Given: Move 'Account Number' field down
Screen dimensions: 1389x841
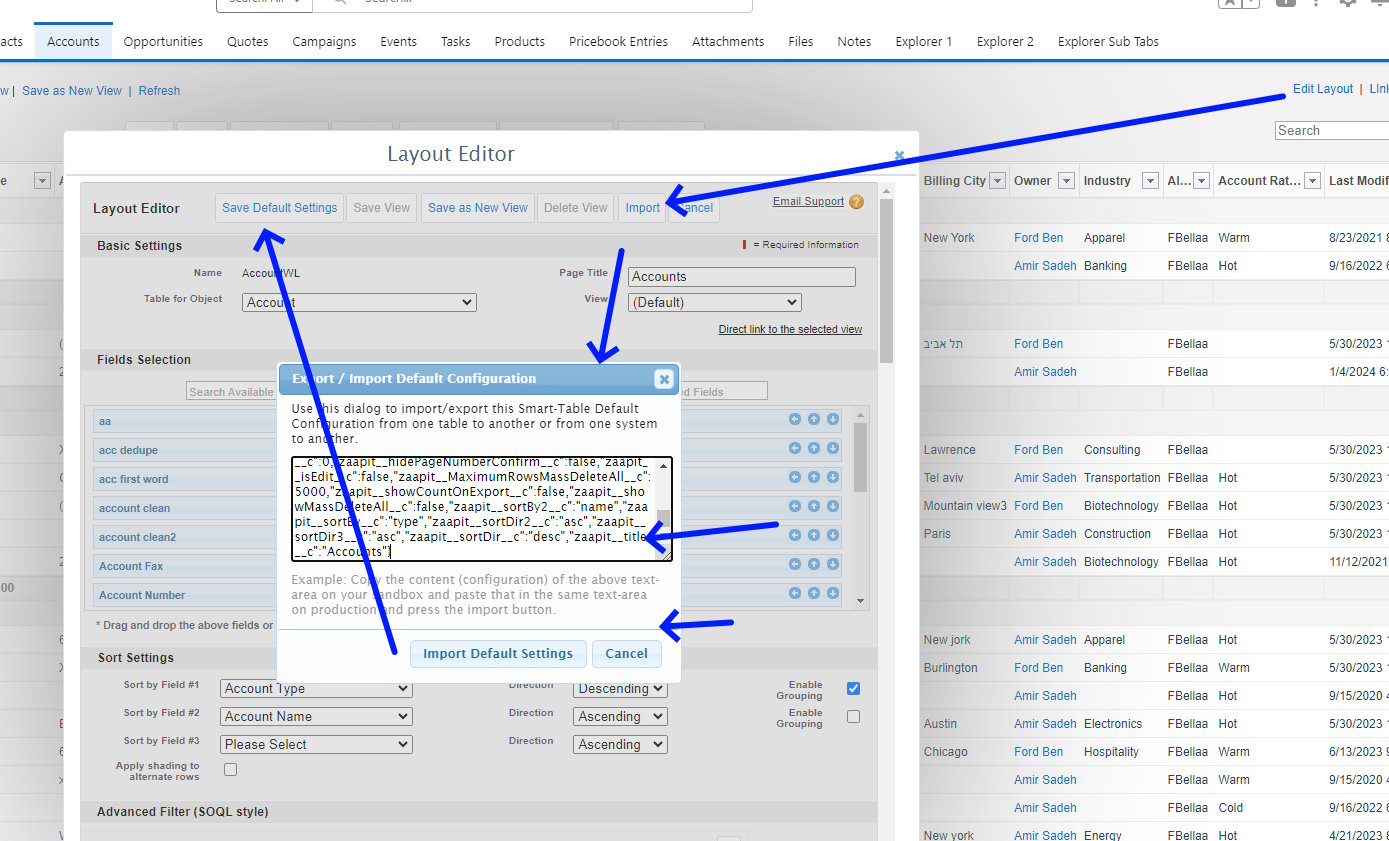Looking at the screenshot, I should click(x=833, y=594).
